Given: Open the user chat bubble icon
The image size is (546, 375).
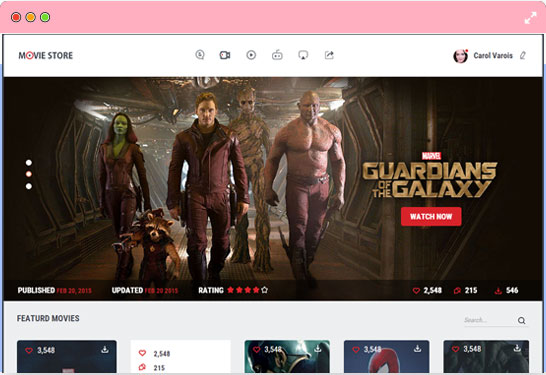Looking at the screenshot, I should (x=200, y=55).
